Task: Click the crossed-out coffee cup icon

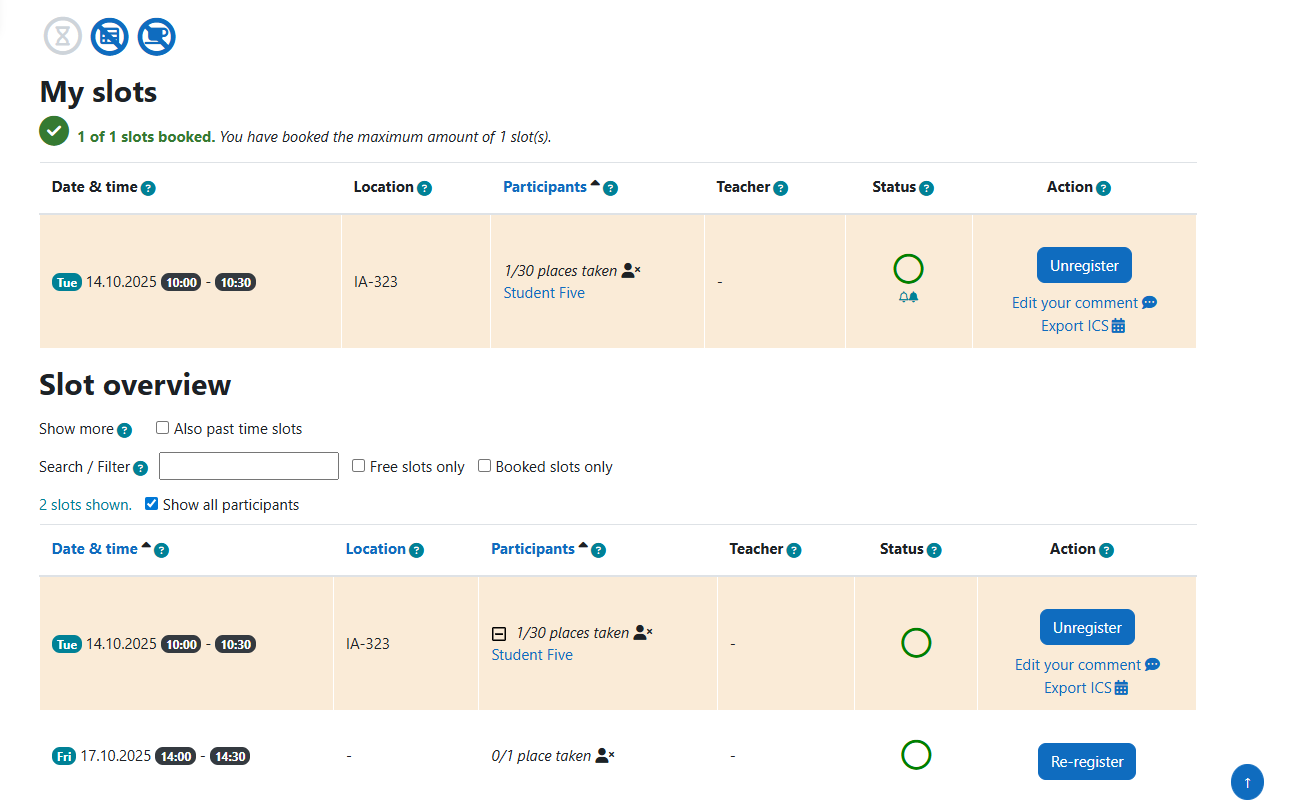Action: (156, 37)
